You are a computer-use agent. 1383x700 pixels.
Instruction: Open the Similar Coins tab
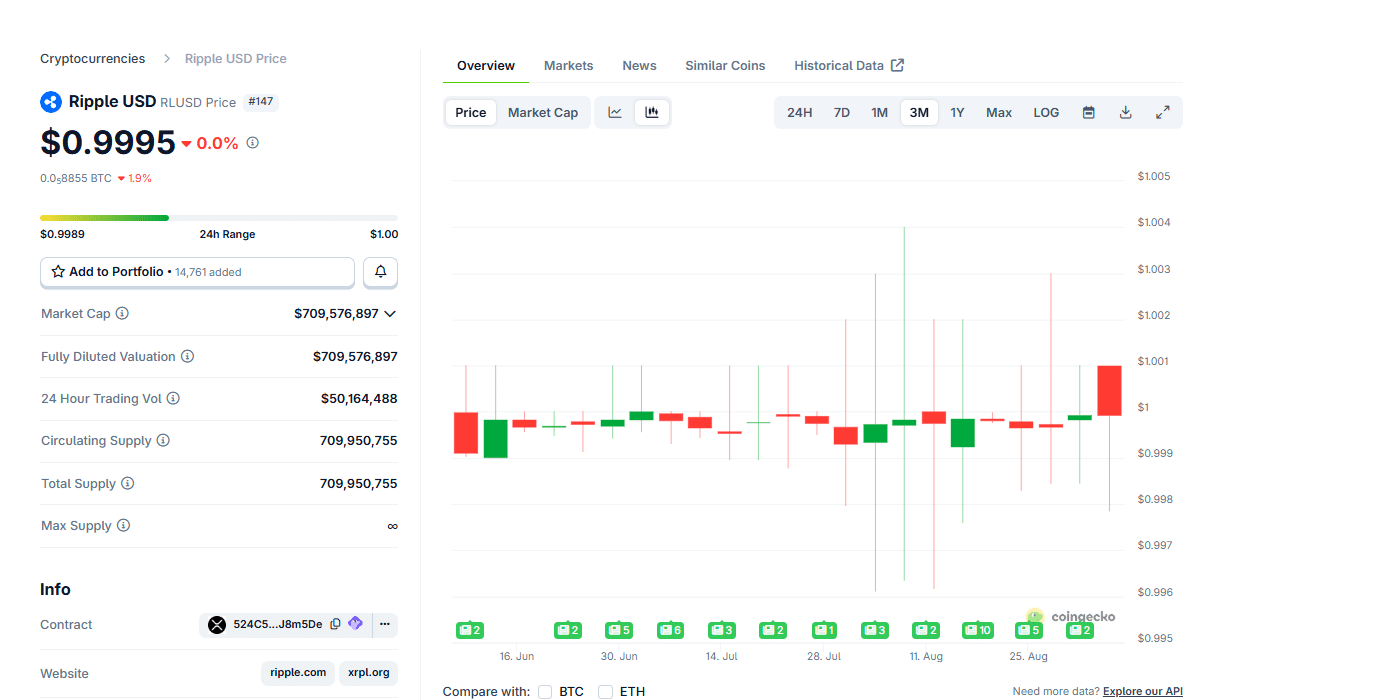[725, 66]
